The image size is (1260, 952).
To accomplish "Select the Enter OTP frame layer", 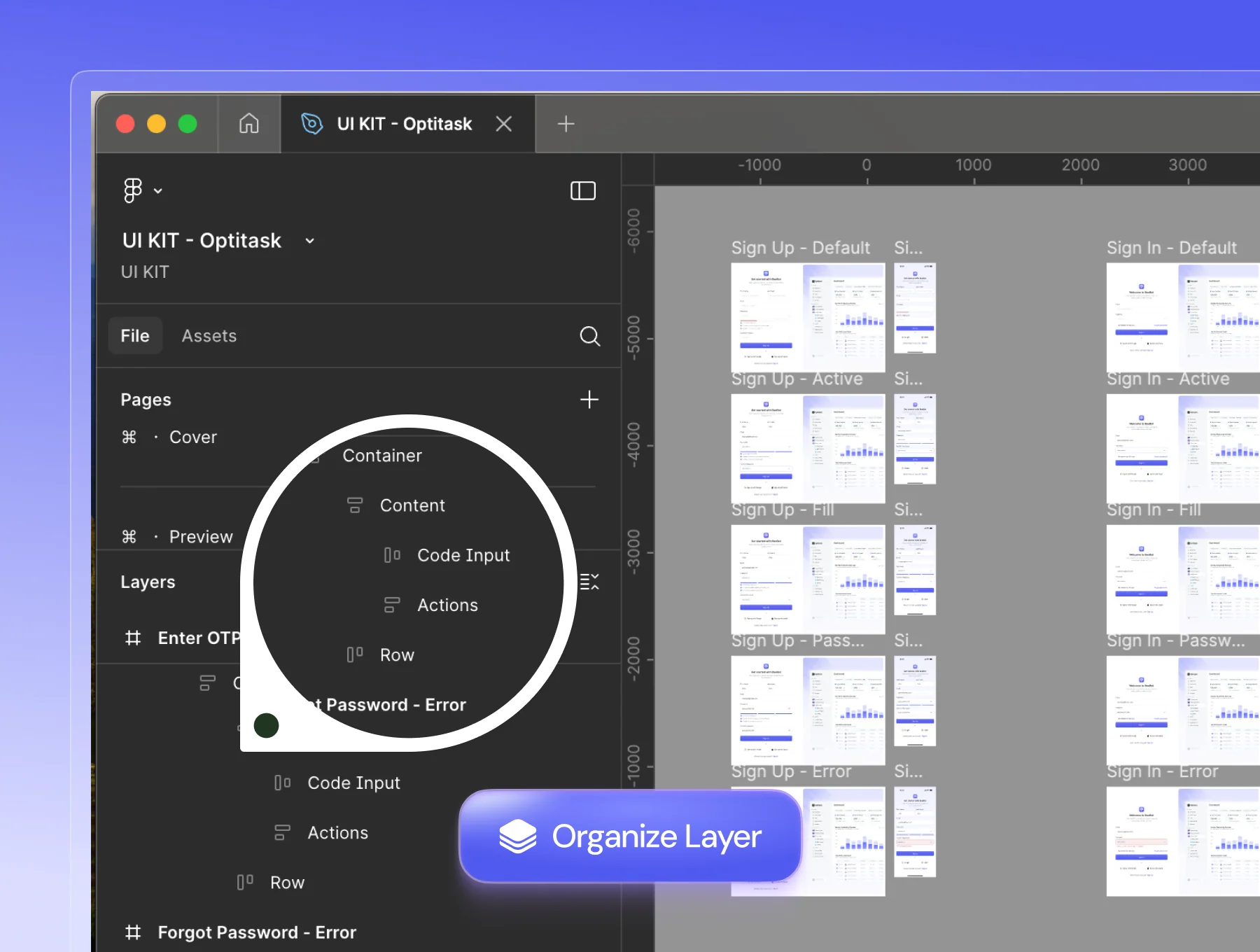I will click(x=199, y=638).
